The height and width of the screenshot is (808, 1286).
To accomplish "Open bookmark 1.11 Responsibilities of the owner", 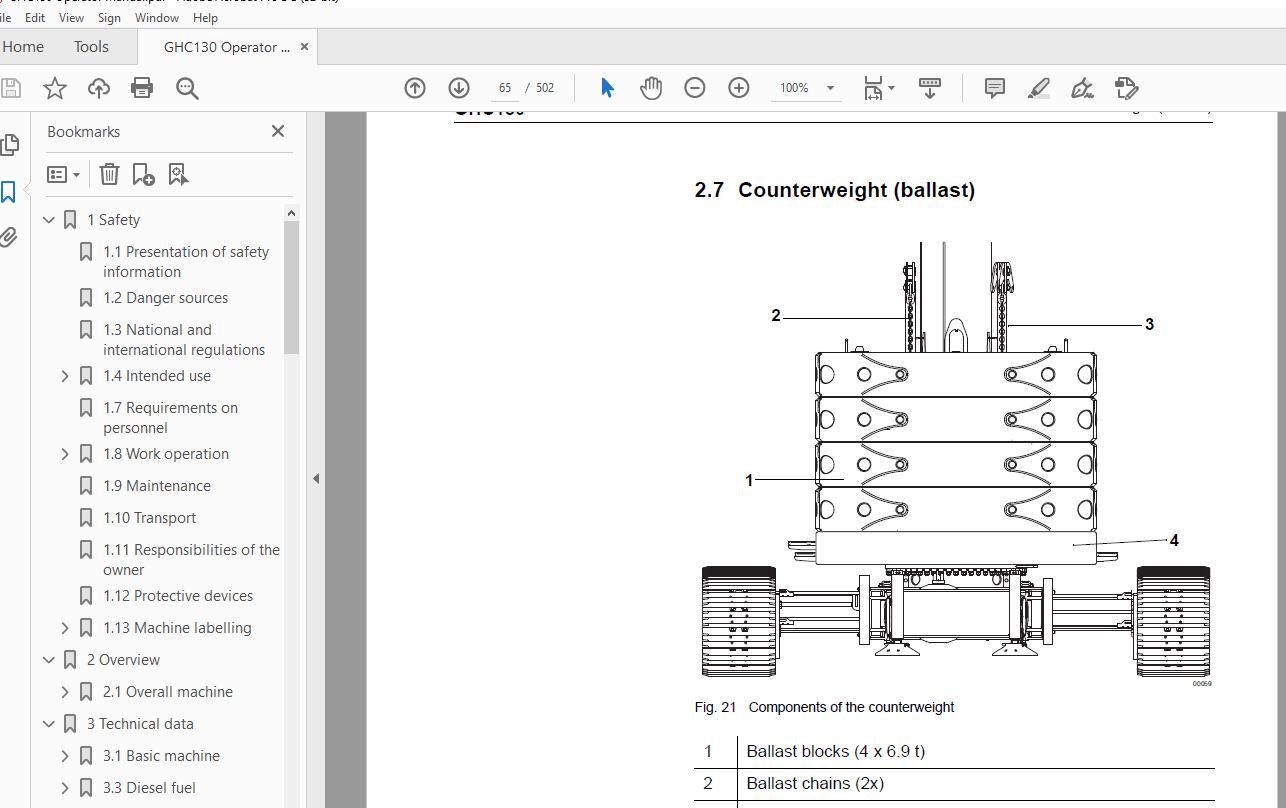I will [191, 560].
